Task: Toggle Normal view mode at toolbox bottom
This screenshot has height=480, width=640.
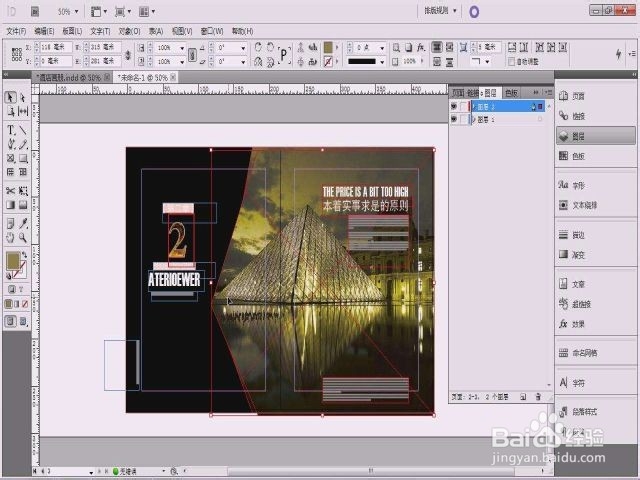Action: click(11, 321)
